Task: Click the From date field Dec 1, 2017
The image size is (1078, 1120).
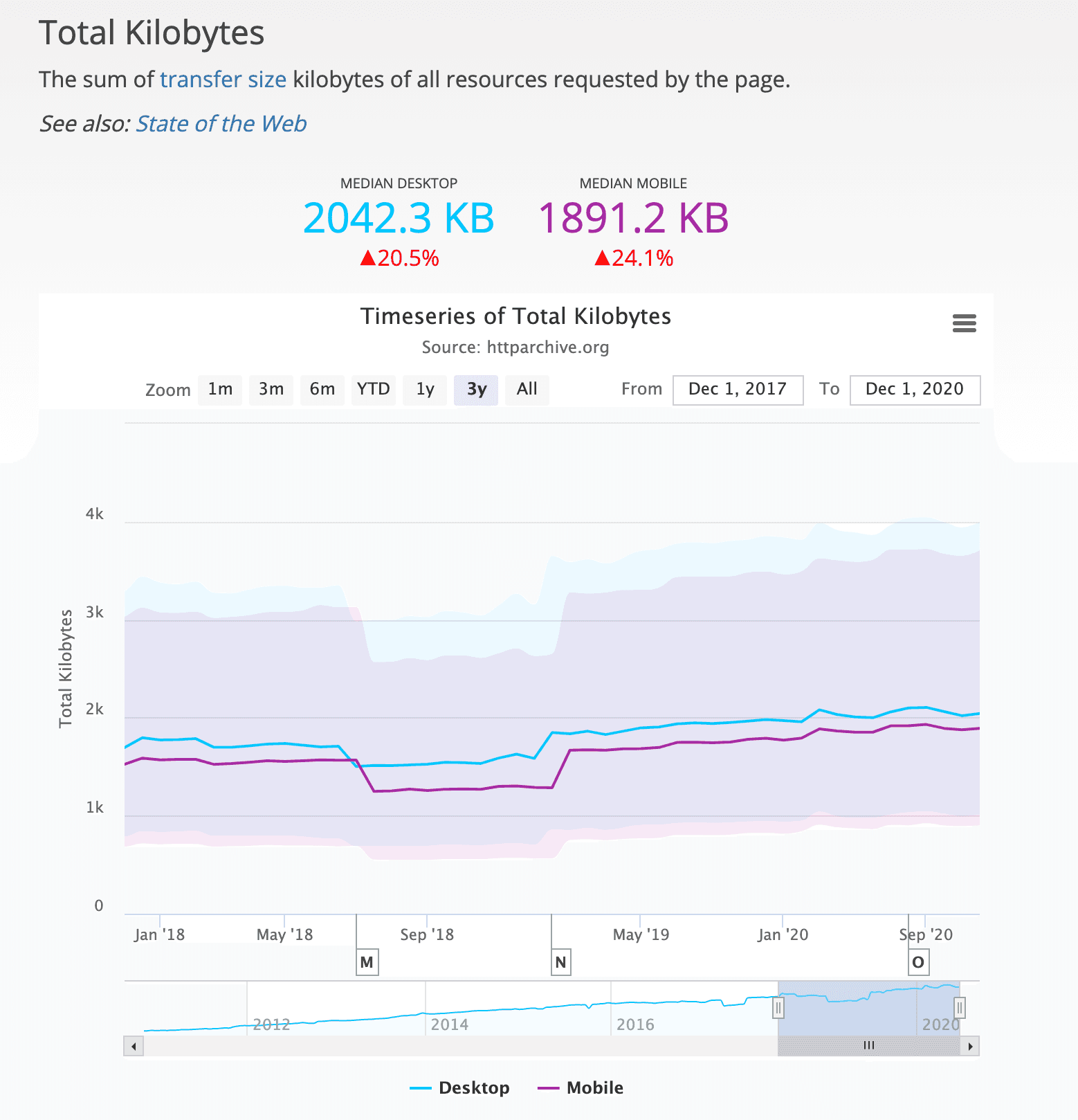Action: click(x=738, y=390)
